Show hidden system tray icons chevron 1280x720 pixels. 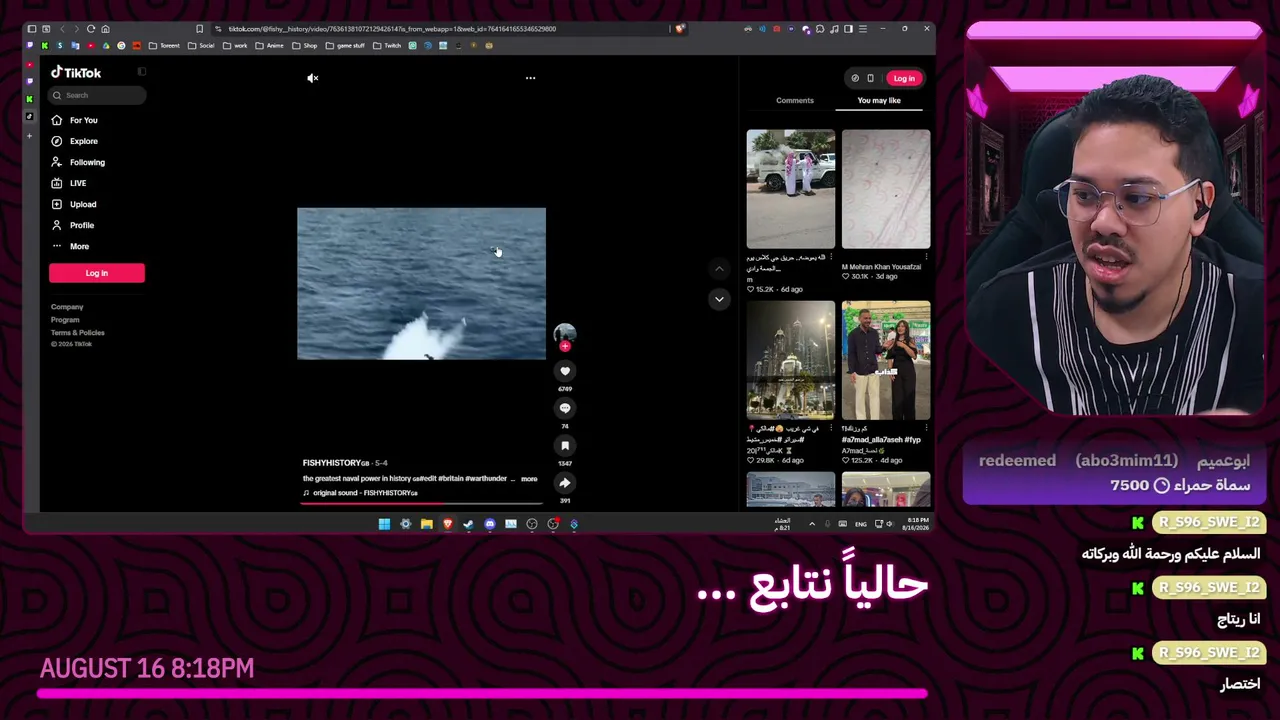point(812,524)
